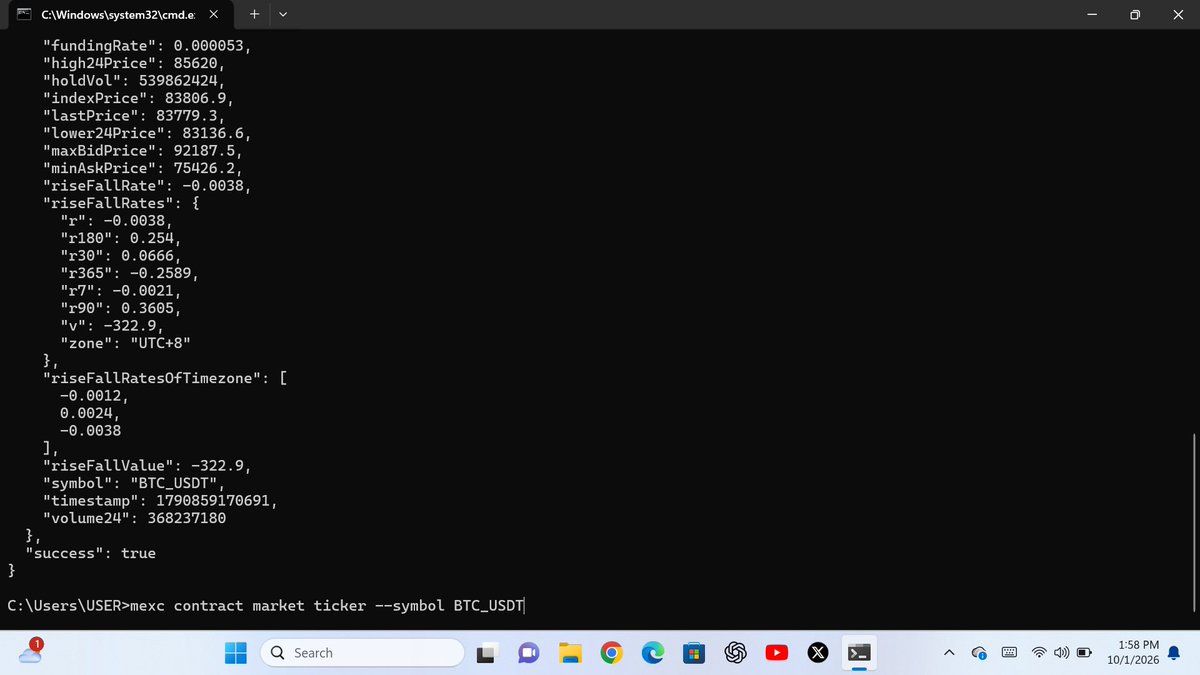Open the Windows Start menu
The height and width of the screenshot is (675, 1200).
point(236,653)
